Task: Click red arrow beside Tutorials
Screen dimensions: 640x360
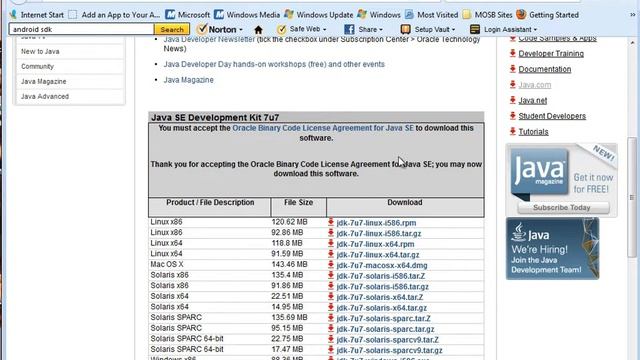Action: pos(513,131)
